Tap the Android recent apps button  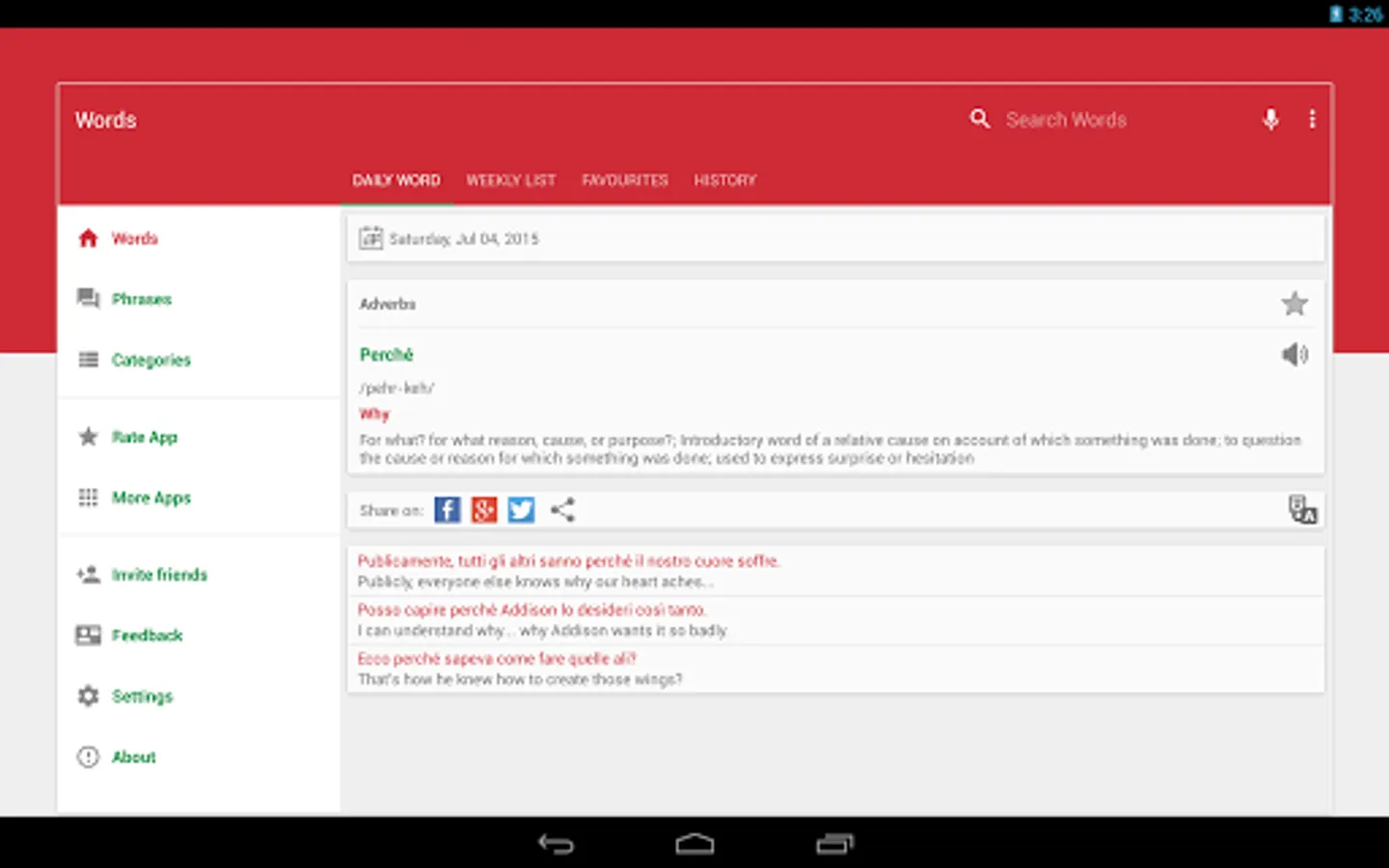pyautogui.click(x=835, y=844)
